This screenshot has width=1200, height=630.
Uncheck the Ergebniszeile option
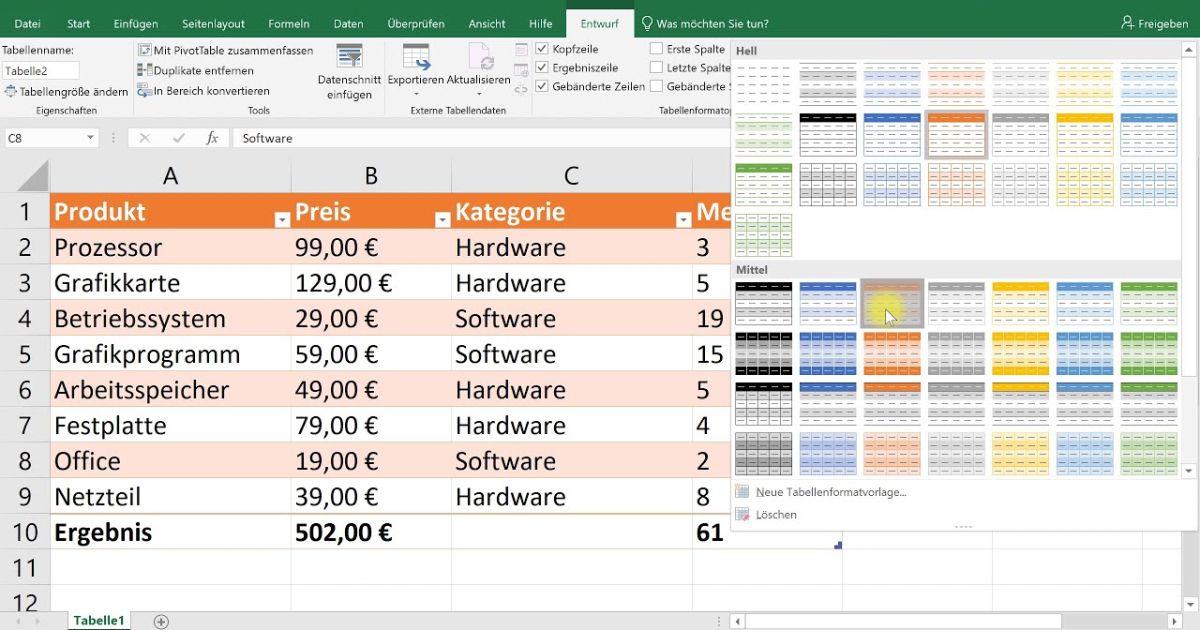[x=544, y=67]
